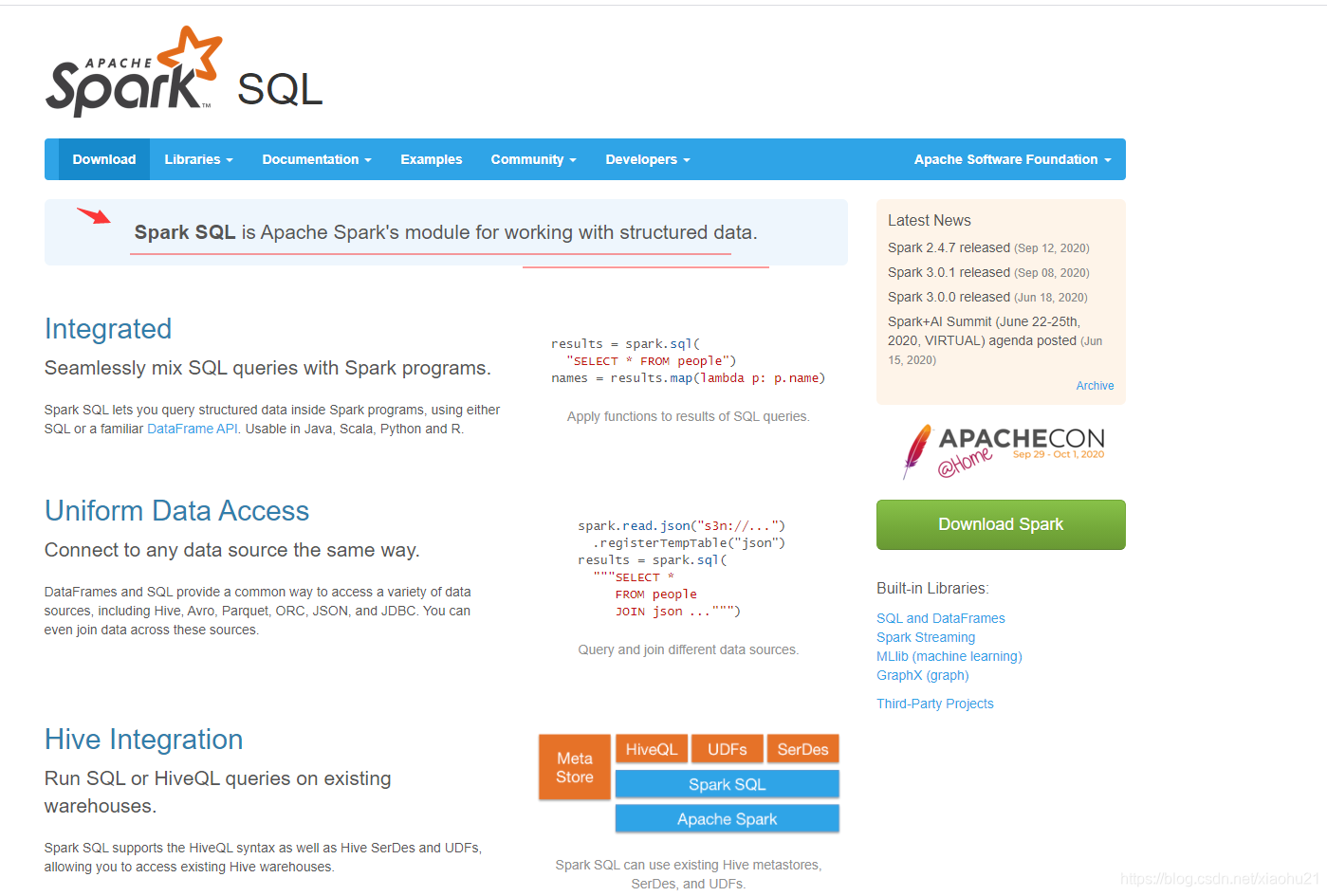The image size is (1327, 896).
Task: Open the Spark 2.4.7 released news
Action: pyautogui.click(x=949, y=247)
